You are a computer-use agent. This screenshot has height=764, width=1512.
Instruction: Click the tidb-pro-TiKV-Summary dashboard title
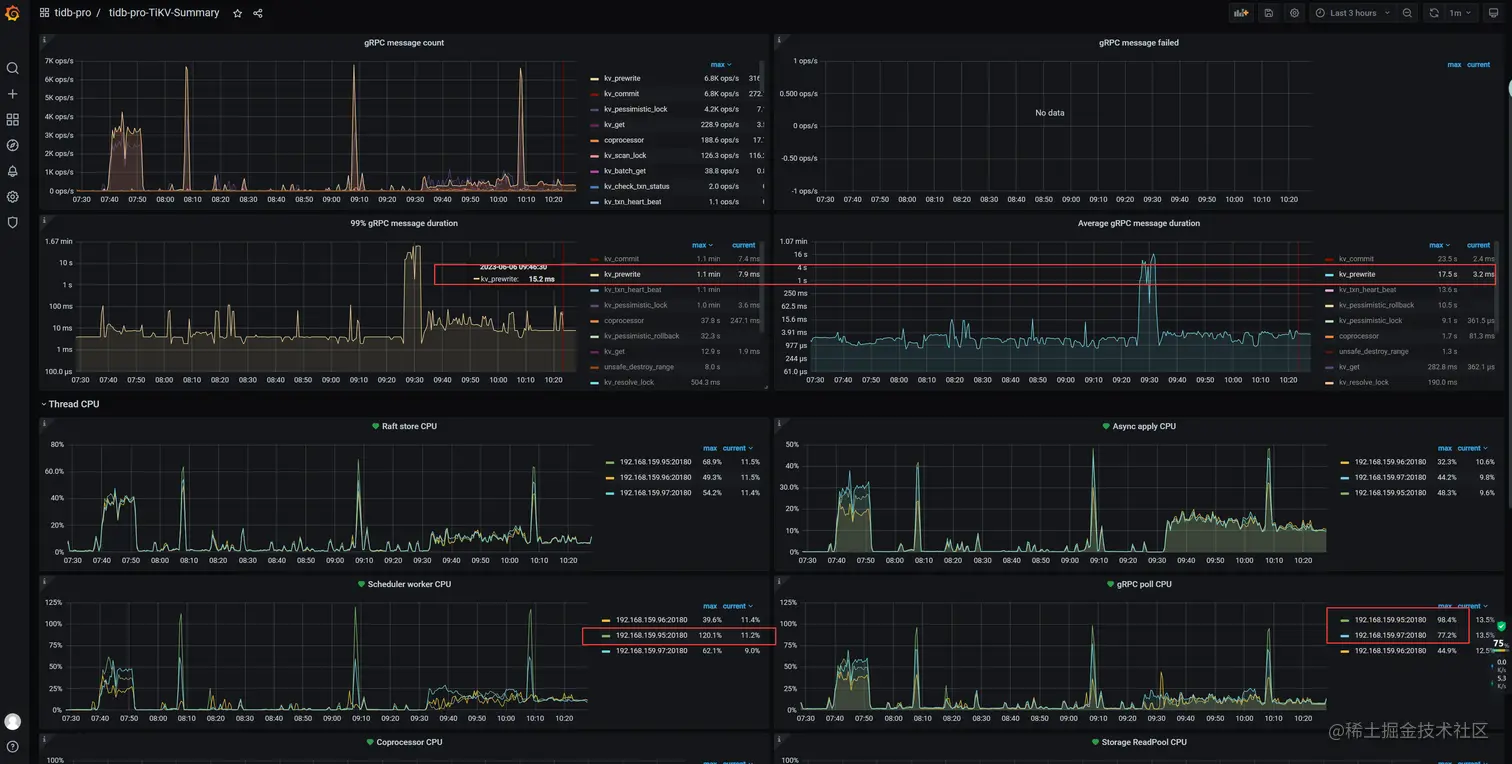coord(164,13)
